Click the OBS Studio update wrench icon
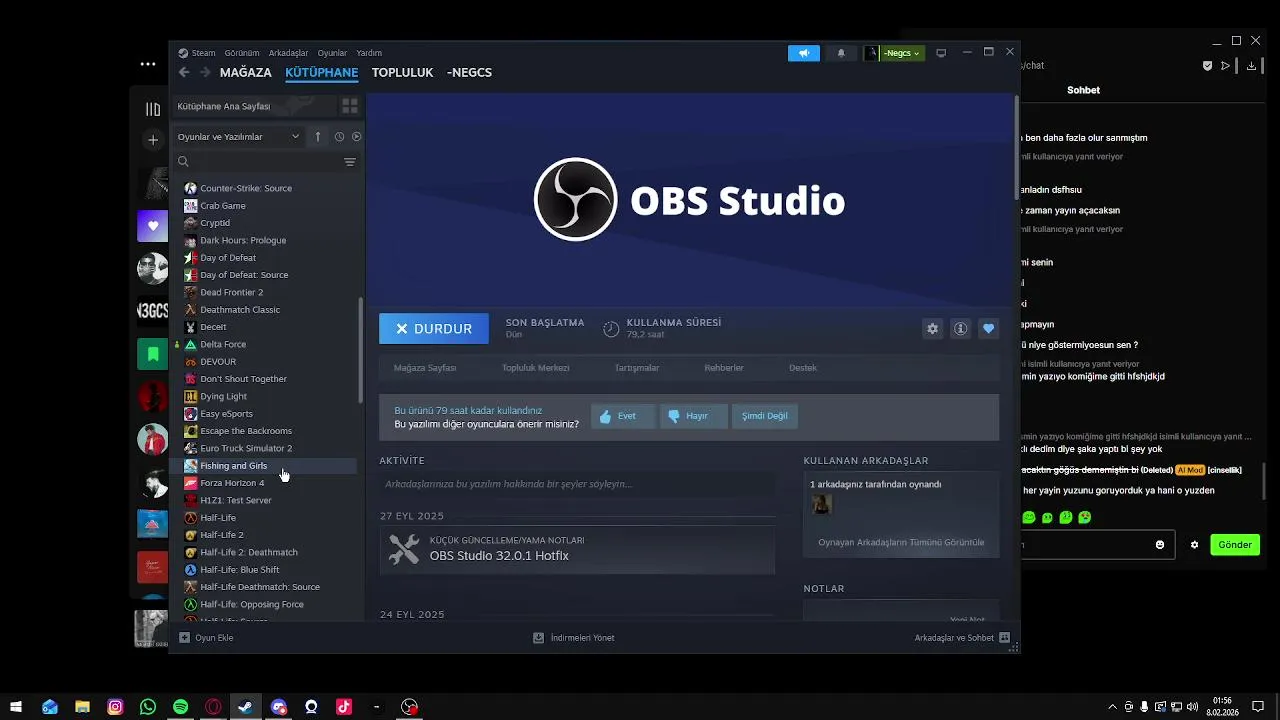1280x720 pixels. [404, 549]
